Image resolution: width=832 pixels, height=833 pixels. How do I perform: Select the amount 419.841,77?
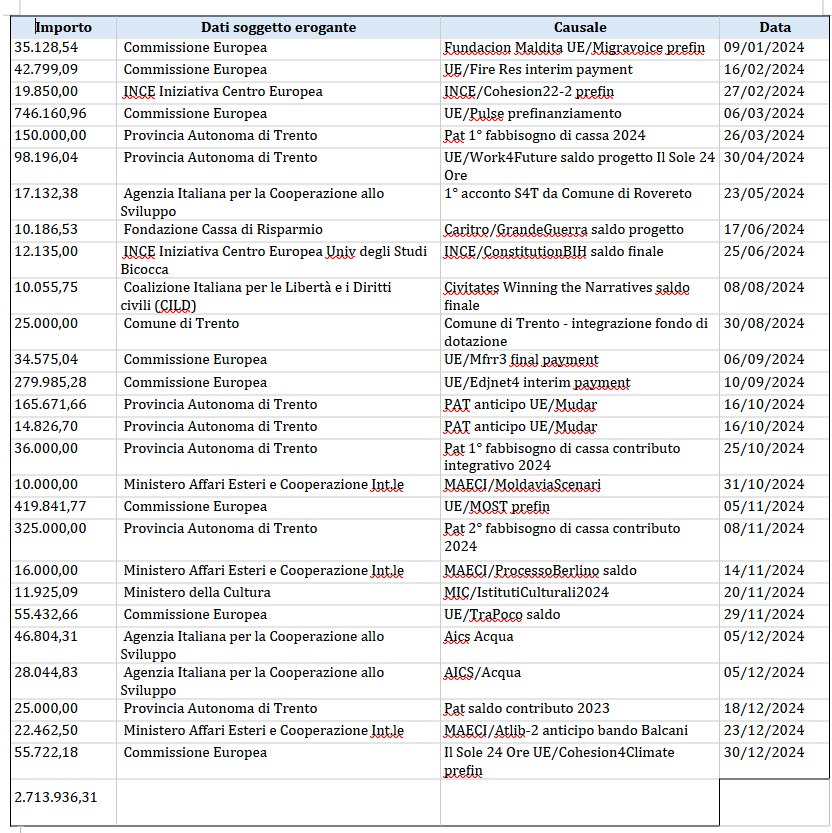click(x=50, y=506)
